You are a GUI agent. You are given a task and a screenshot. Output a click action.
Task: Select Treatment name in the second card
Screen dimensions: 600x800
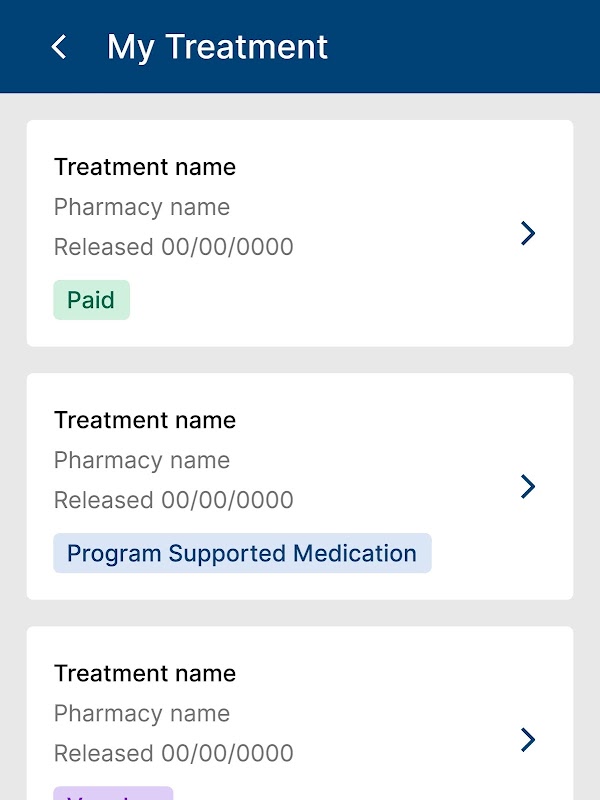pyautogui.click(x=145, y=420)
